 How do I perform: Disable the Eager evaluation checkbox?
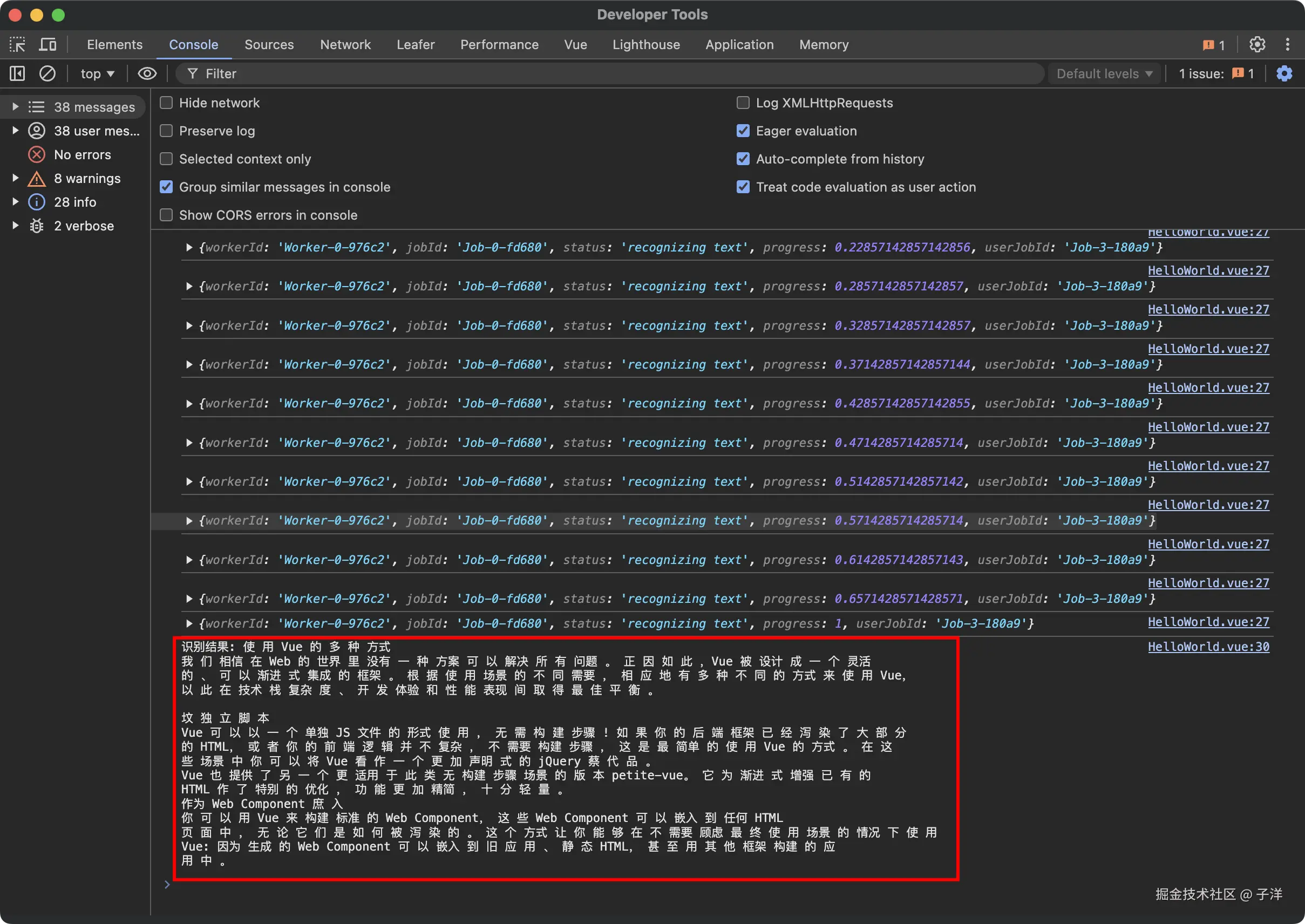pos(743,131)
